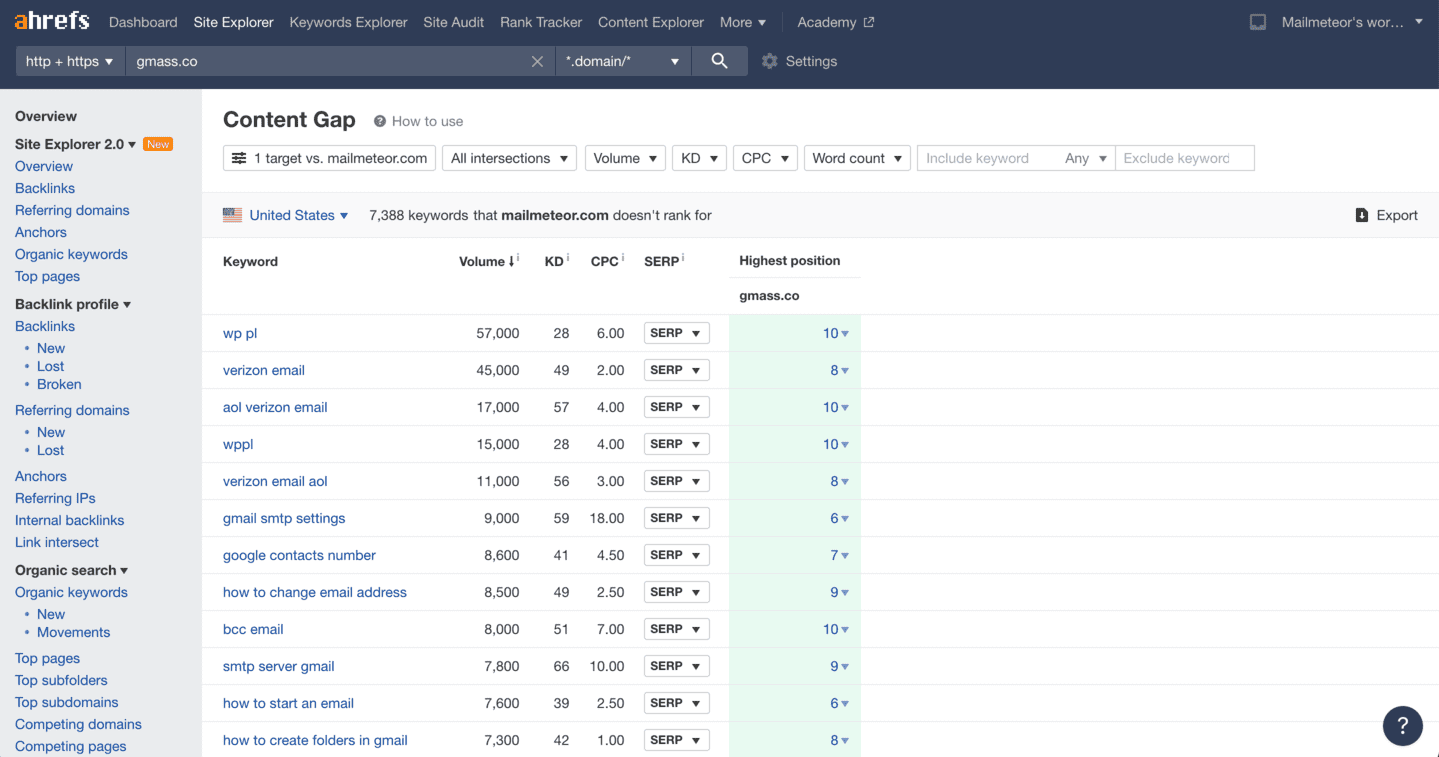The width and height of the screenshot is (1439, 757).
Task: Open Settings with the gear icon
Action: point(769,61)
